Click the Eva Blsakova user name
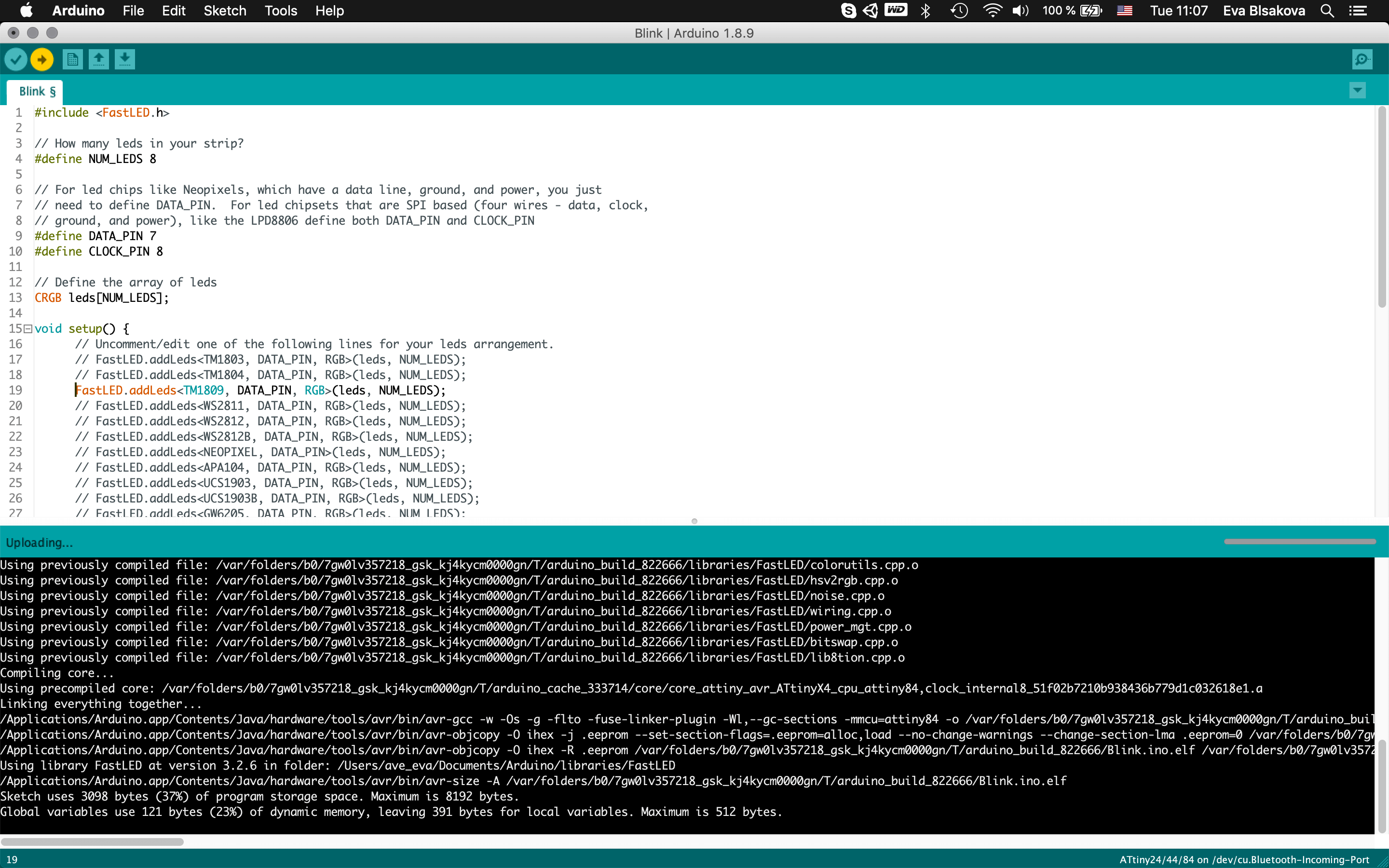 click(1264, 11)
